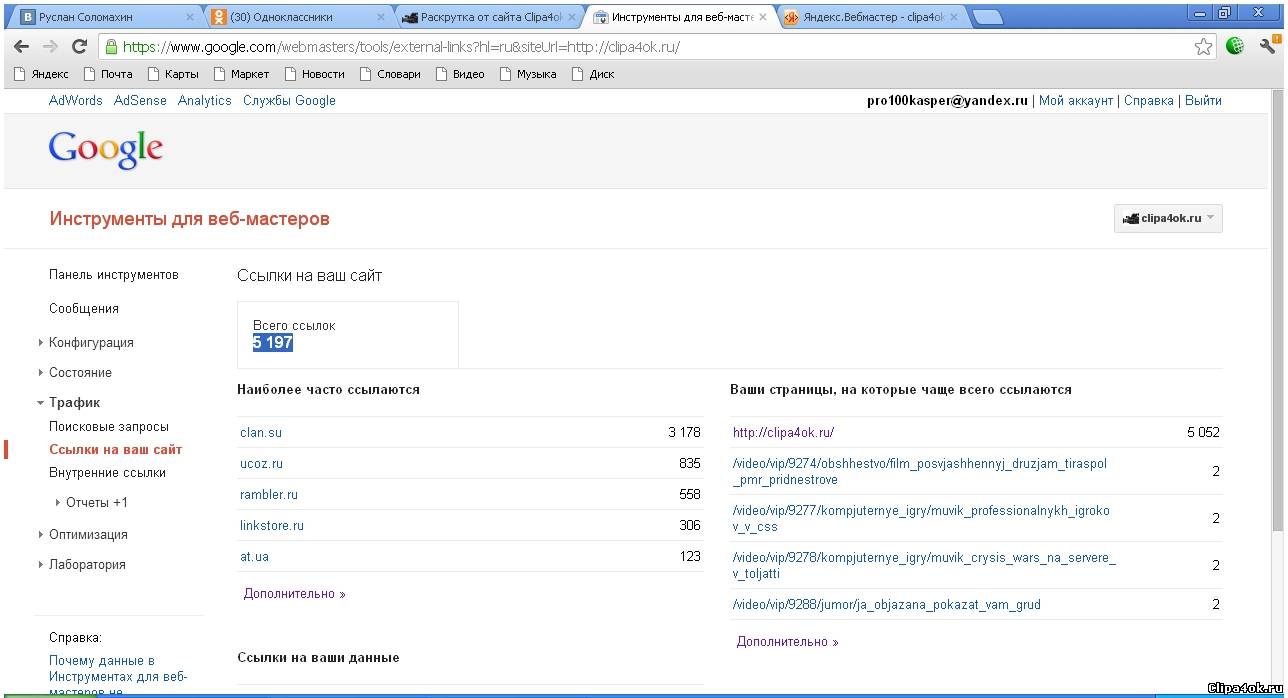Open the Словари bookmark
1288x698 pixels.
click(x=390, y=74)
